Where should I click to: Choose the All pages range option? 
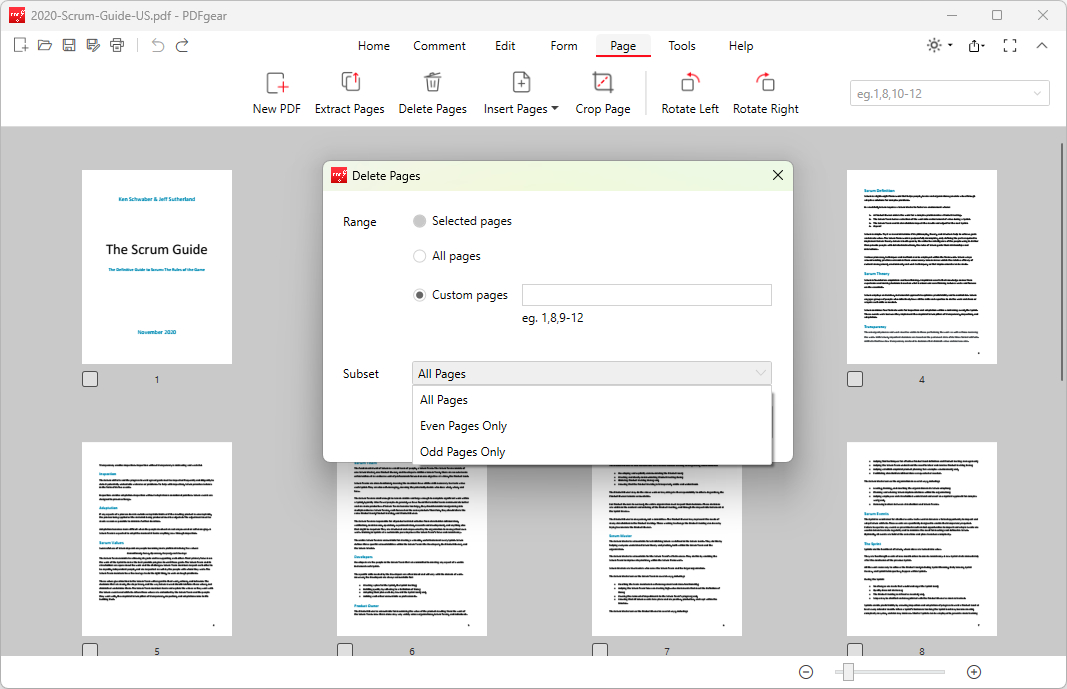click(x=419, y=256)
